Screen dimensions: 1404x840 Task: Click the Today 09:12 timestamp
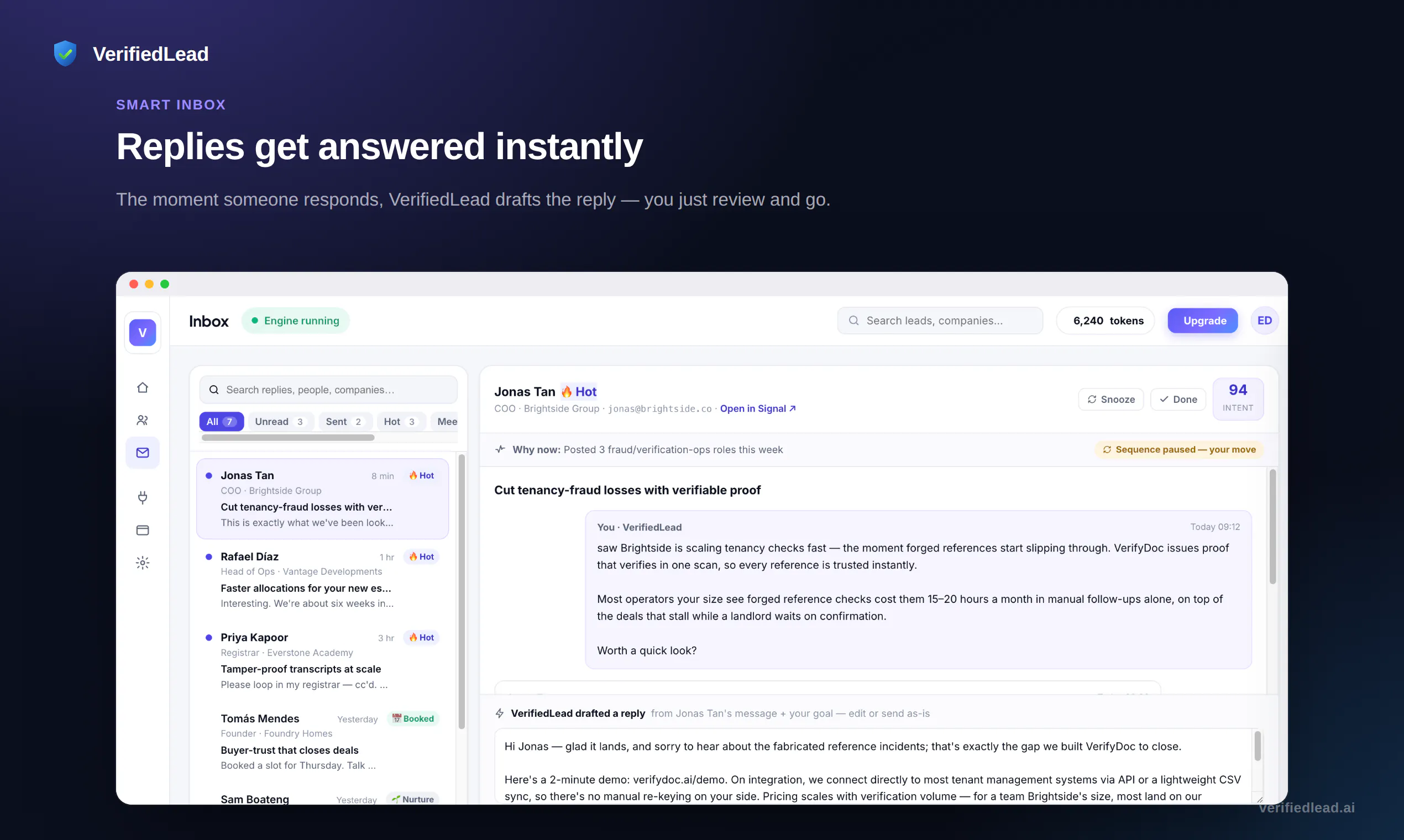click(1214, 527)
